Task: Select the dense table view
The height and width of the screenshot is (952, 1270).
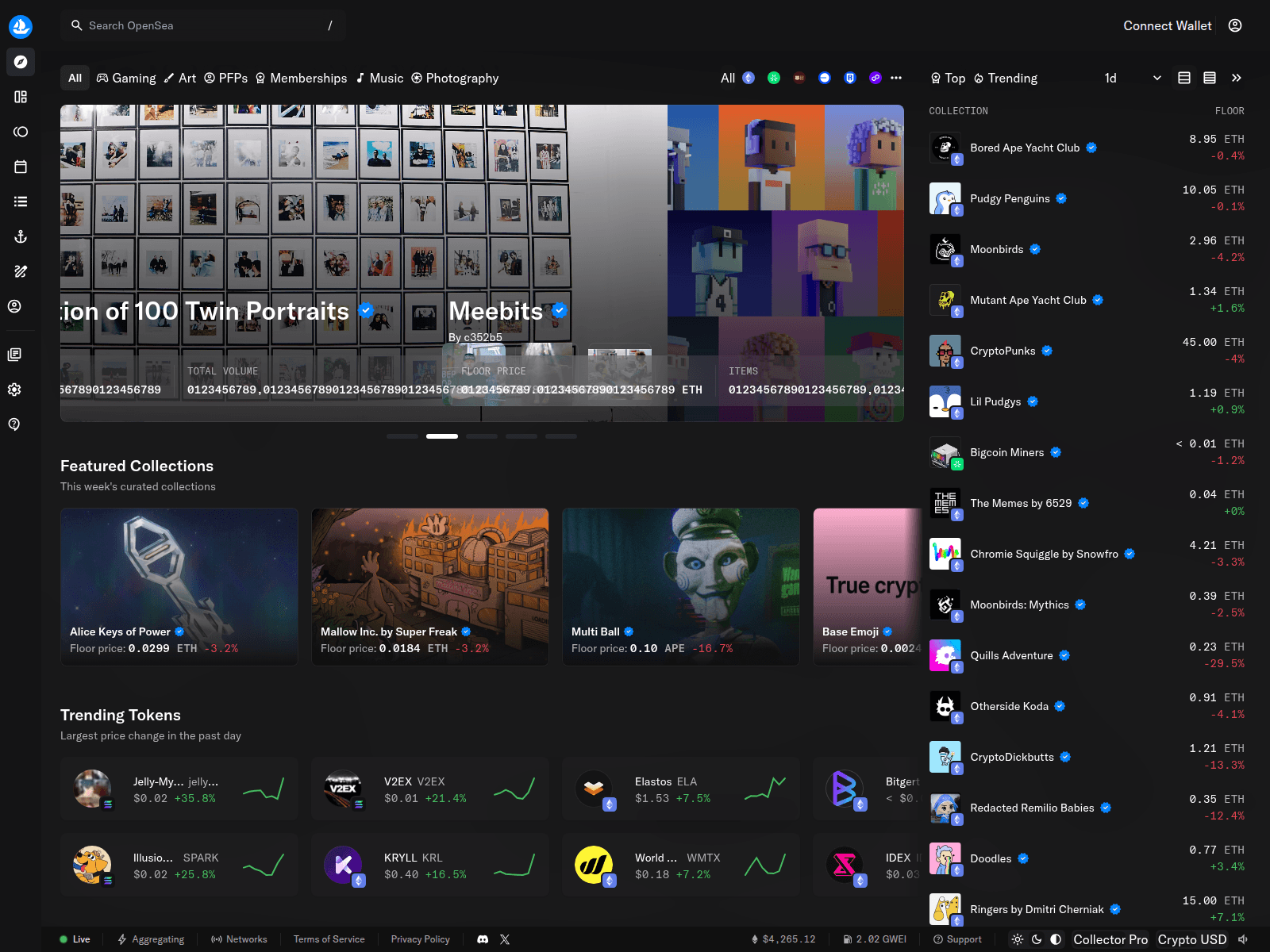Action: point(1210,78)
